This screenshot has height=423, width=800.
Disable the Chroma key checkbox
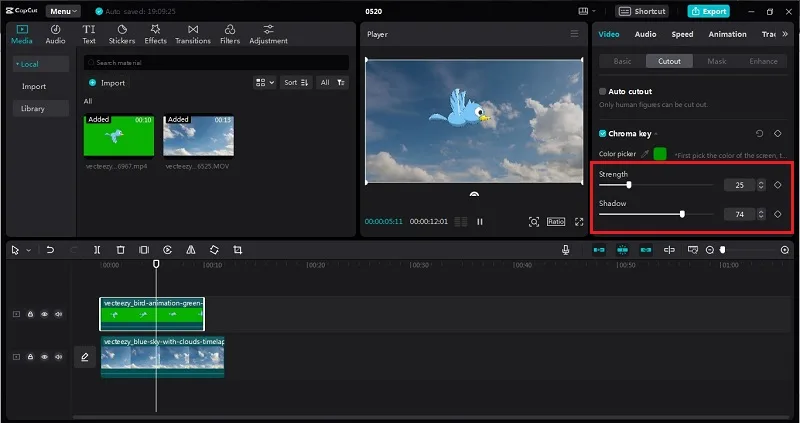pyautogui.click(x=603, y=134)
